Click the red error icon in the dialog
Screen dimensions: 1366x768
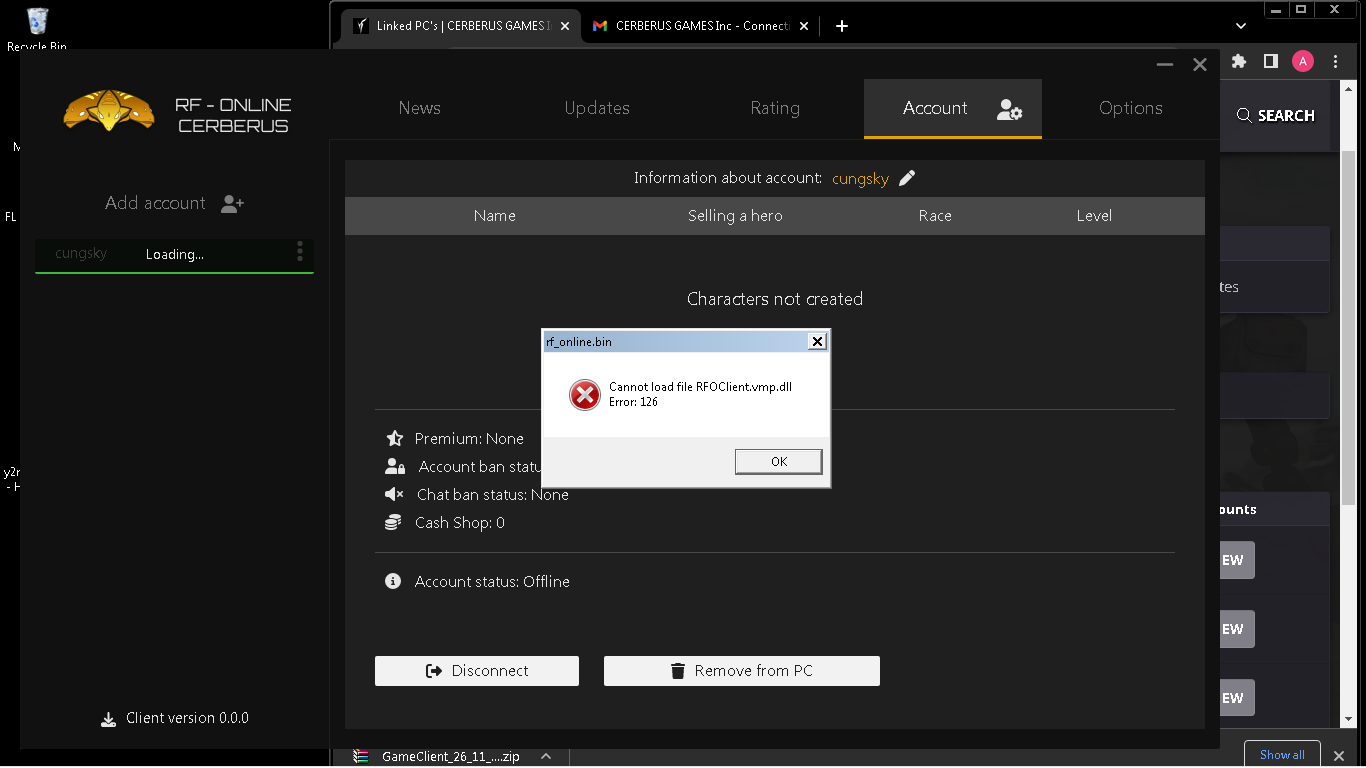[585, 395]
